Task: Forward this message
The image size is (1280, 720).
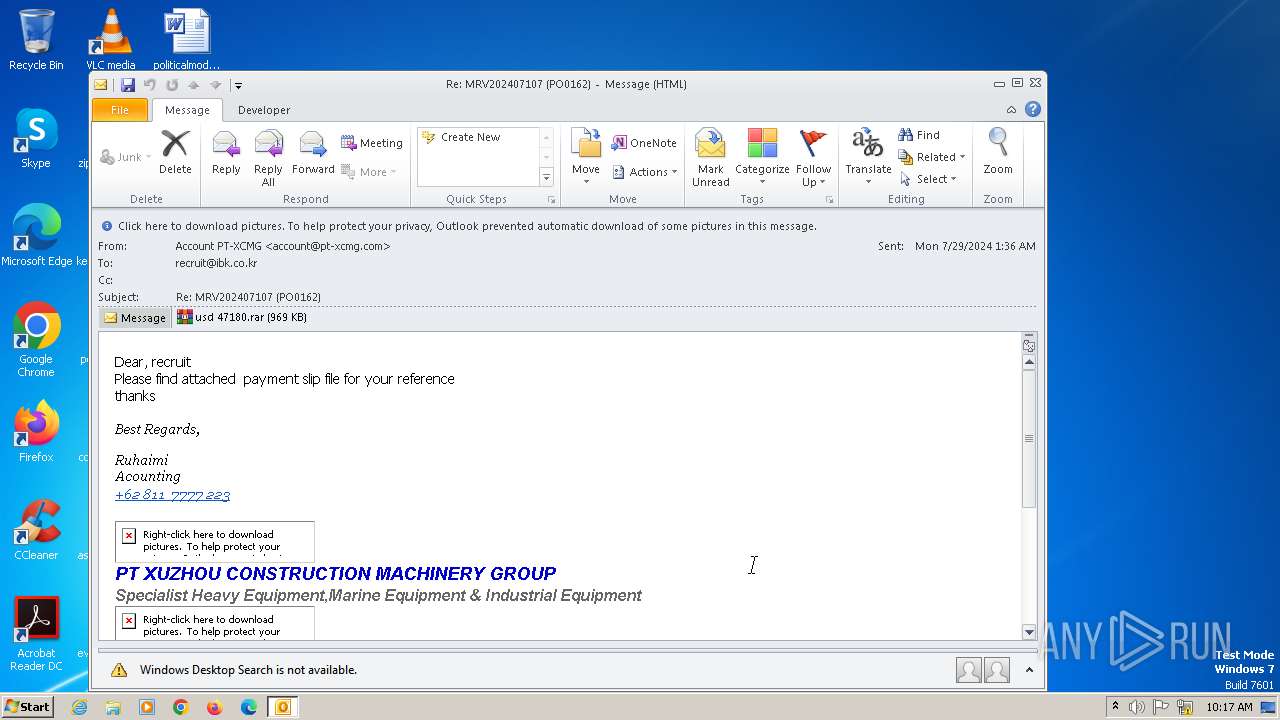Action: [313, 152]
